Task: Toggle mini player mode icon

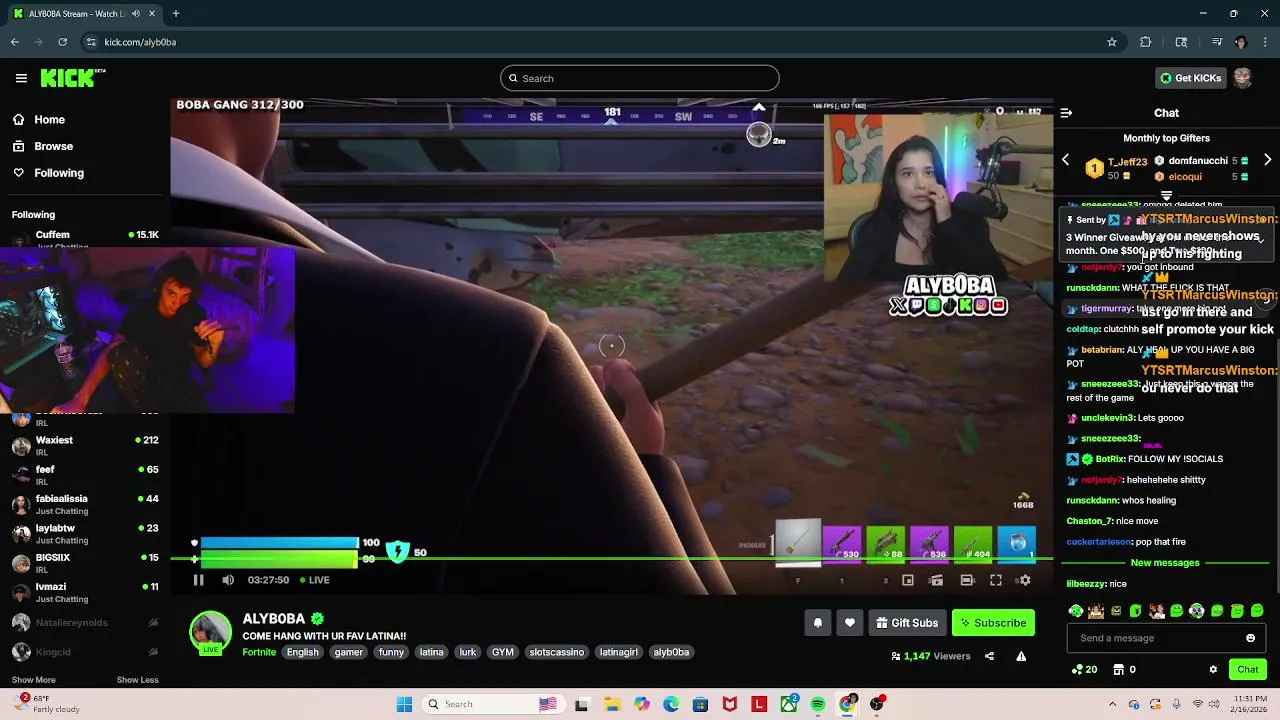Action: 908,580
